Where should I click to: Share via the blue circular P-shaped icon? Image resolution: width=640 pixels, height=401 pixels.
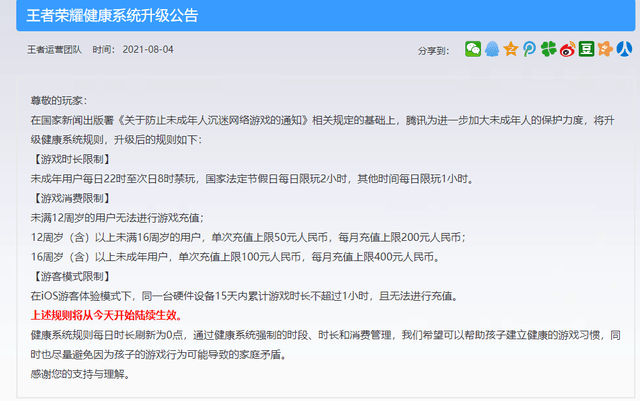(x=529, y=49)
